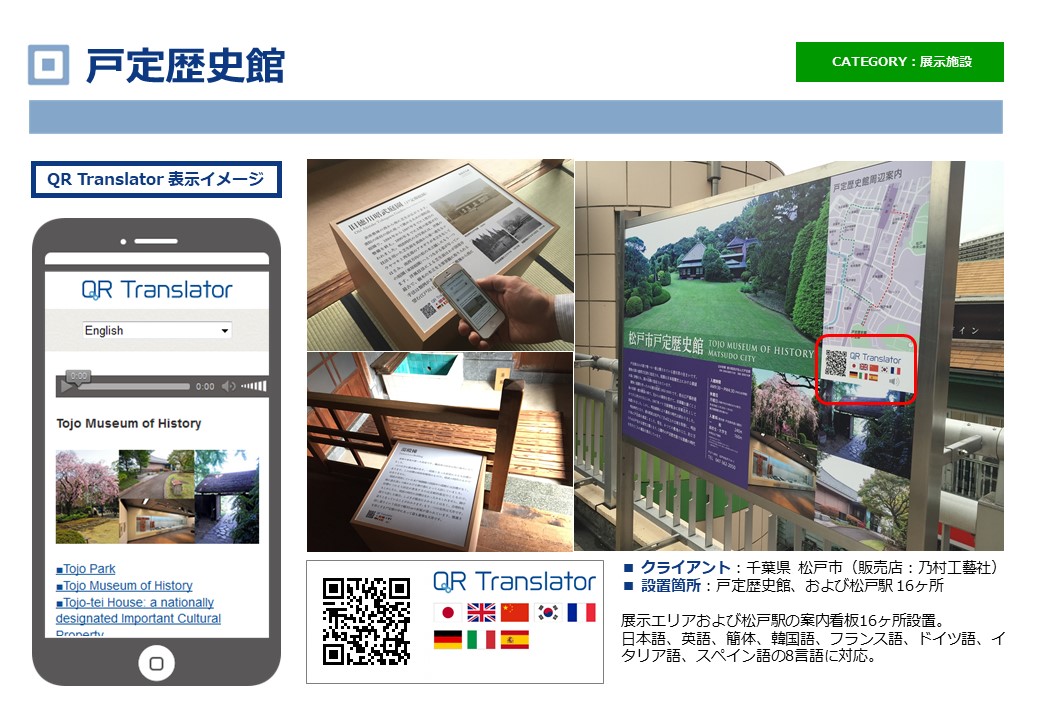Click the red-outlined QR Translator on the signboard
This screenshot has height=720, width=1040.
click(x=866, y=369)
